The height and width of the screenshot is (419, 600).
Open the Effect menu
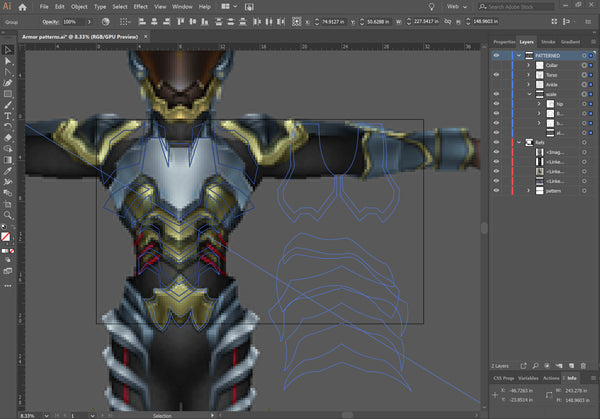coord(141,6)
